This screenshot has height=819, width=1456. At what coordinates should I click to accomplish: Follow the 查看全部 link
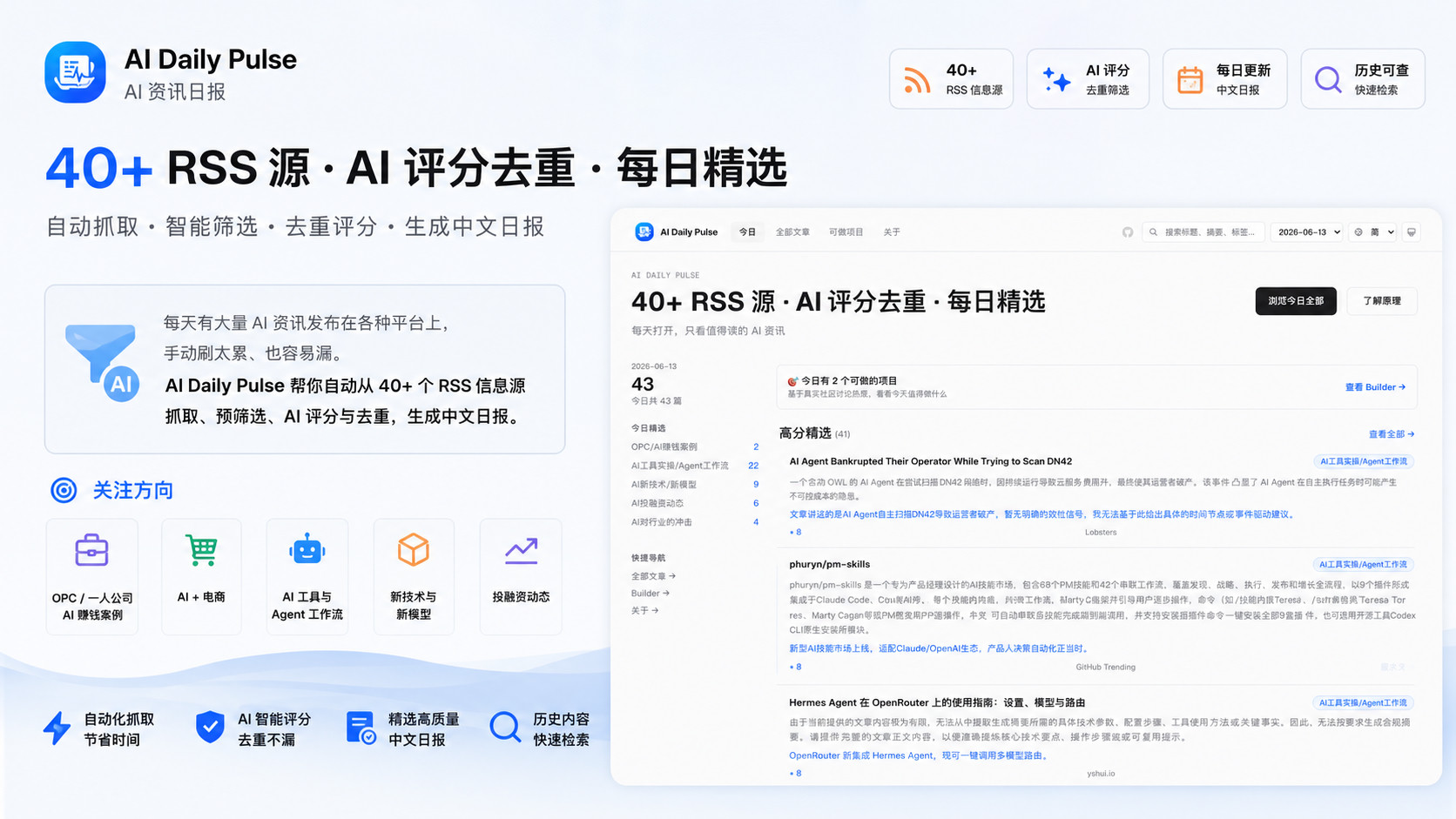pos(1391,434)
